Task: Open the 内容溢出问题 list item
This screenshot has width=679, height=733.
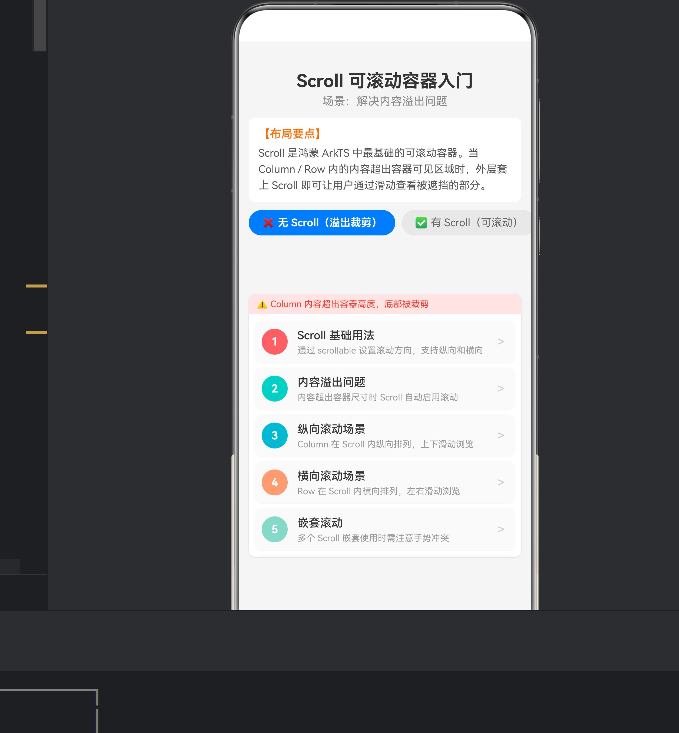Action: 385,388
